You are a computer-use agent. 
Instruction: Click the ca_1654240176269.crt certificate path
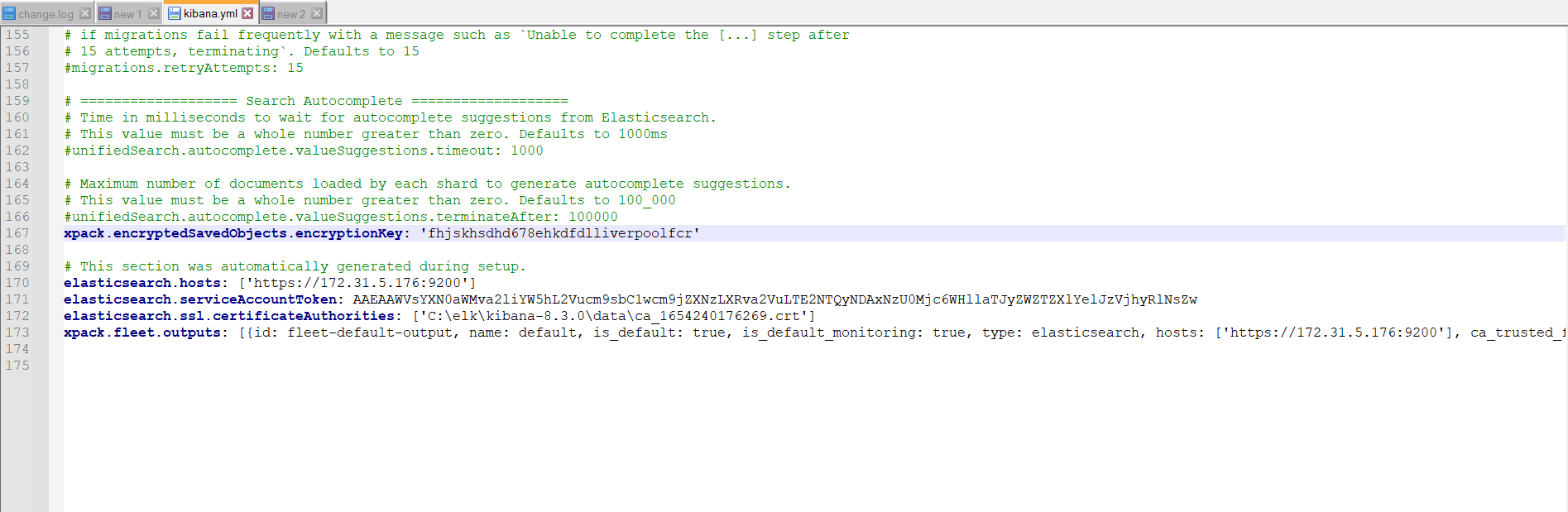[614, 316]
